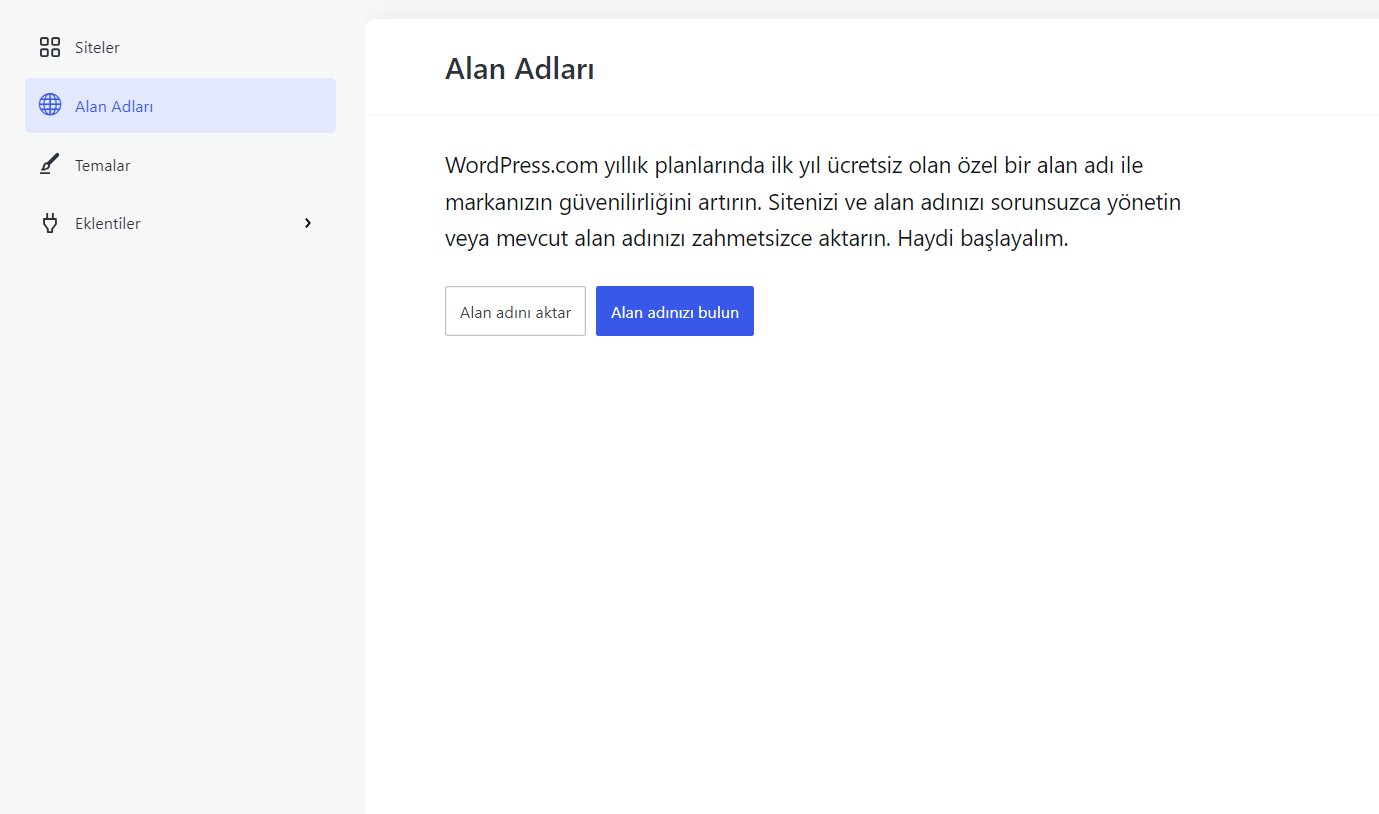Open the Eklentiler menu label

point(108,224)
